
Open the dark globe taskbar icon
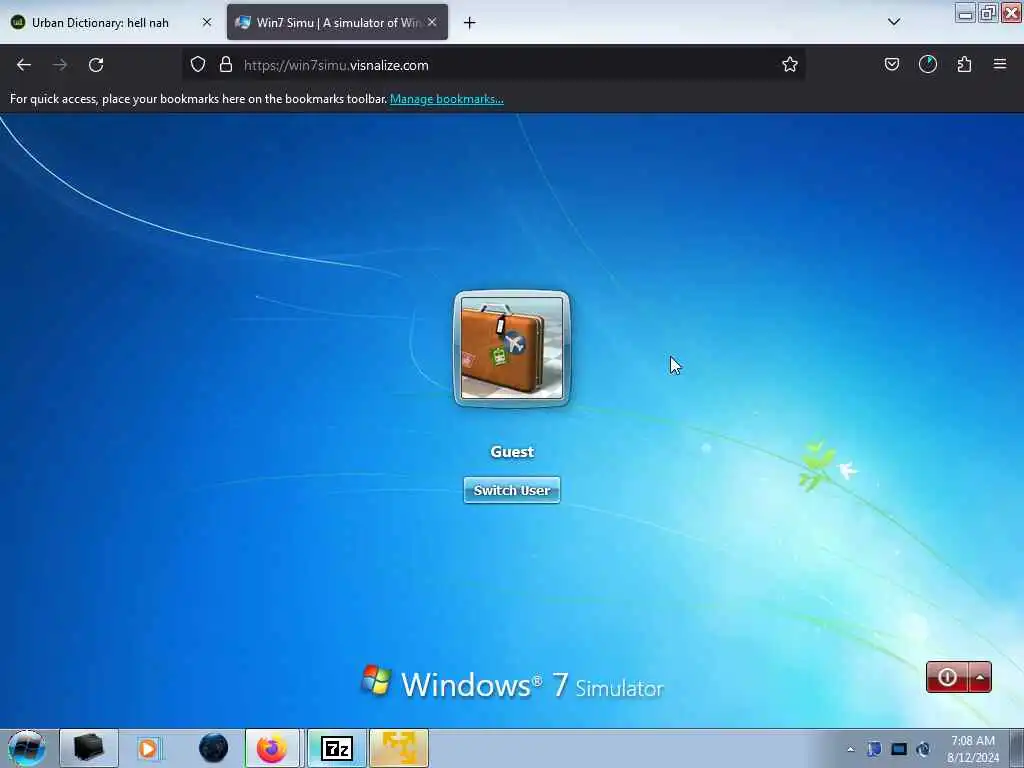213,748
